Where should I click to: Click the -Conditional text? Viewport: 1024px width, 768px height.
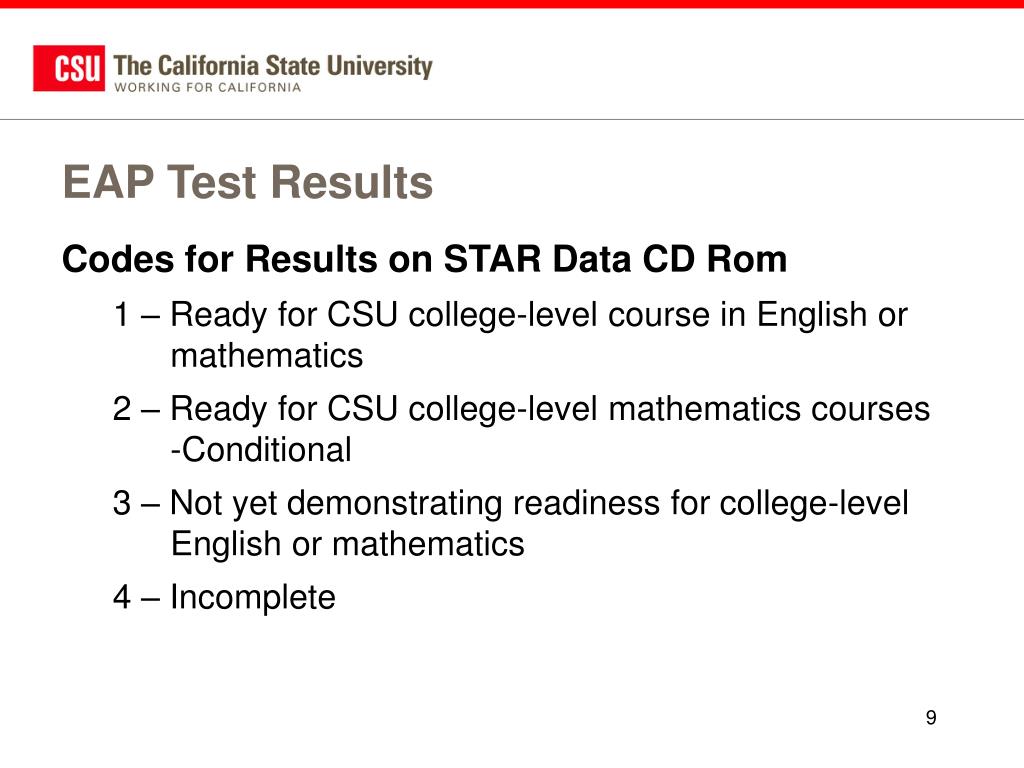click(x=261, y=450)
